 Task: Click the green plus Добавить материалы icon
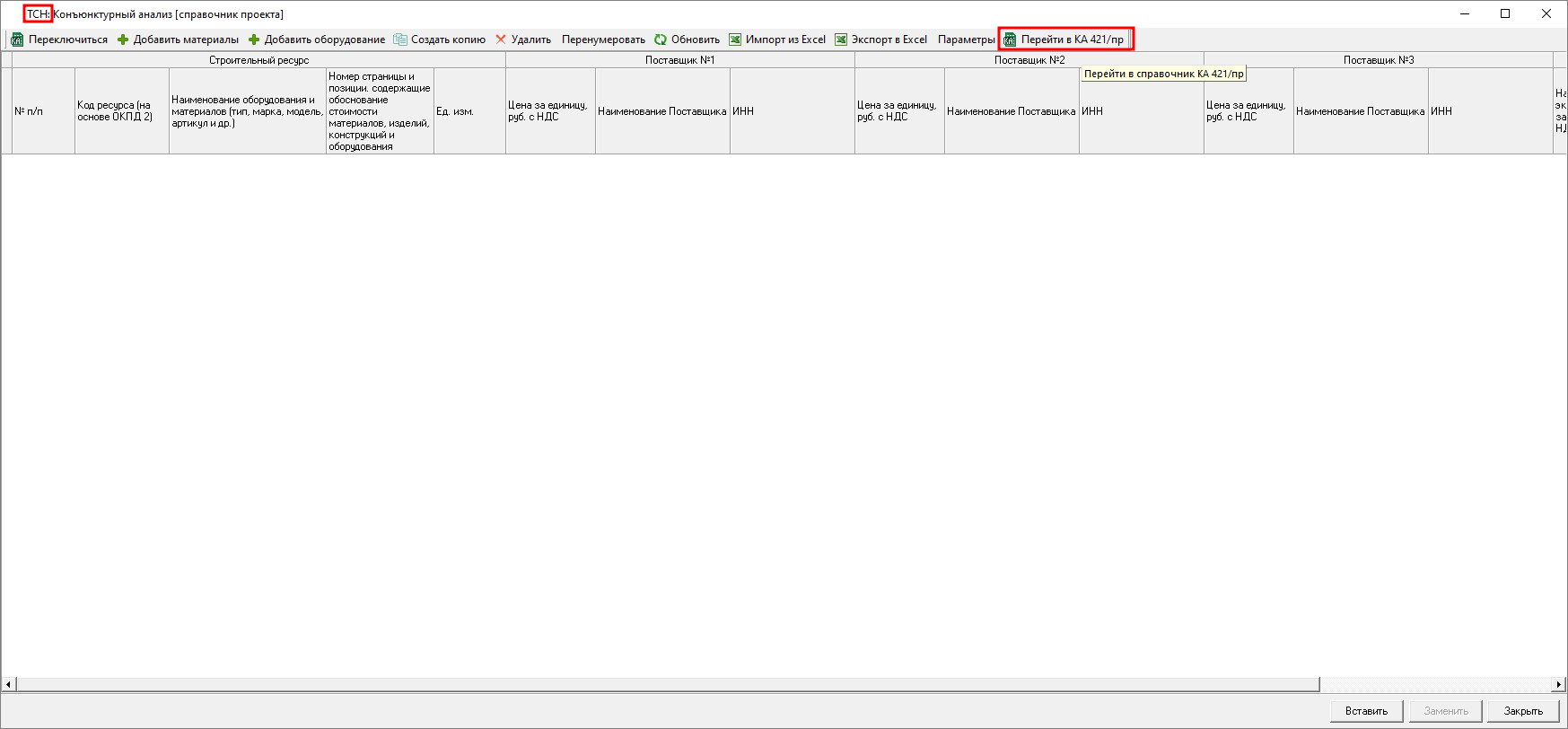(123, 40)
